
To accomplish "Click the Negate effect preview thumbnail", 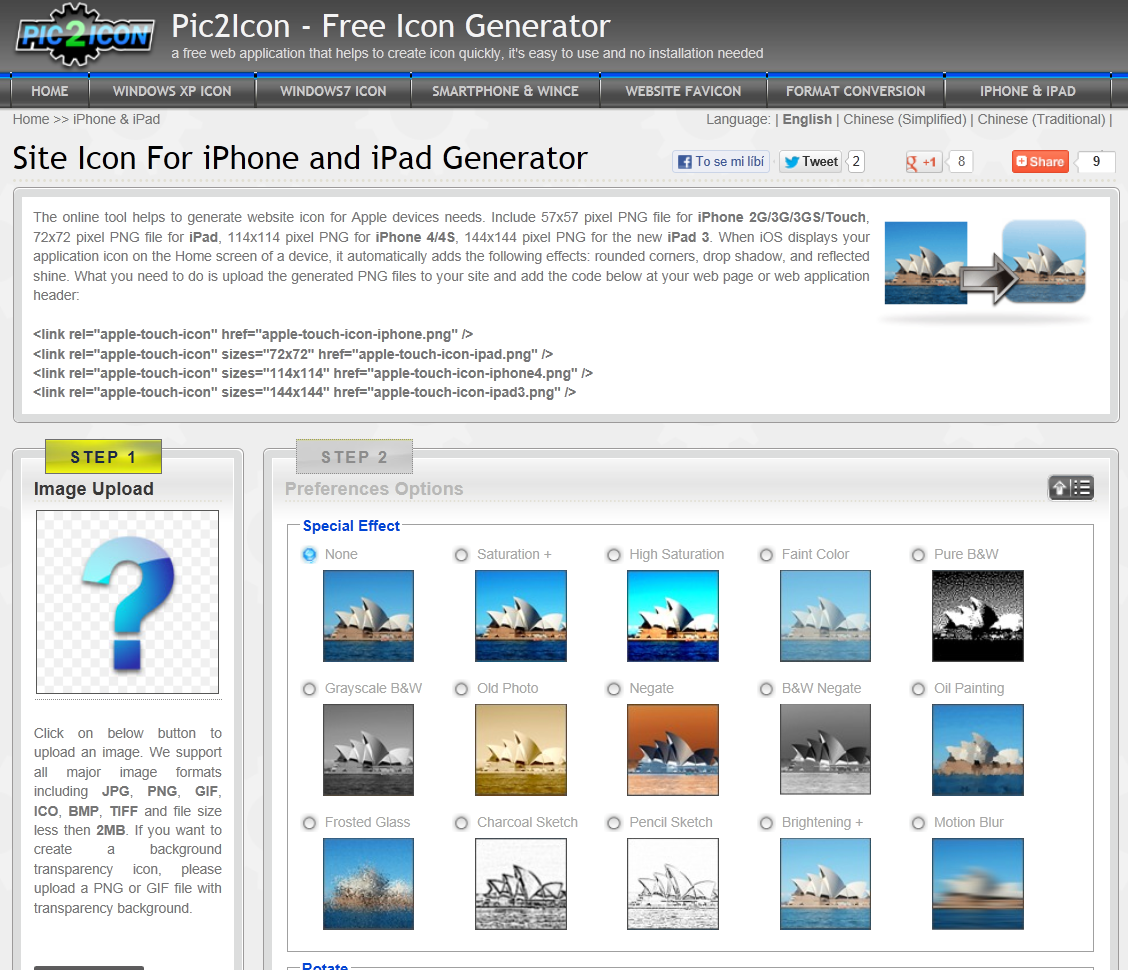I will 673,750.
